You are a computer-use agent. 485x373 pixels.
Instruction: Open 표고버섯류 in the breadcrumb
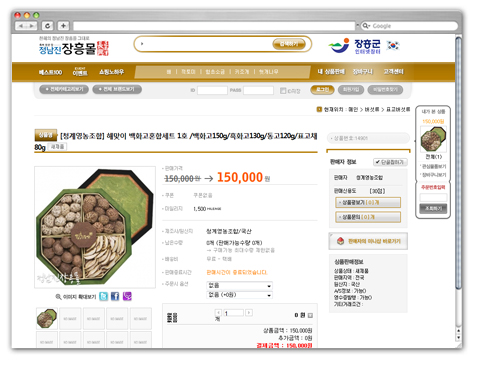(x=398, y=109)
